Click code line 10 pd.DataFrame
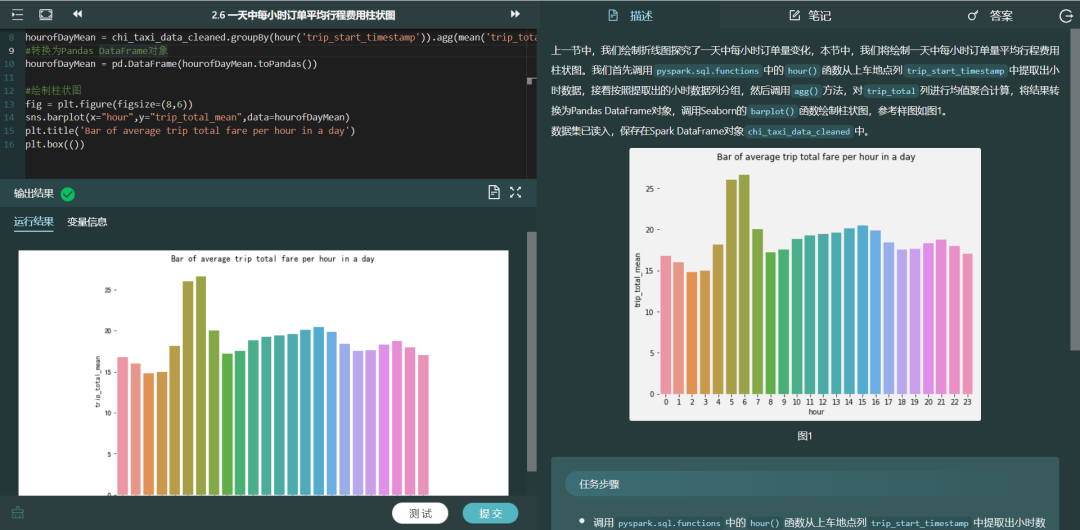The height and width of the screenshot is (530, 1080). 171,64
